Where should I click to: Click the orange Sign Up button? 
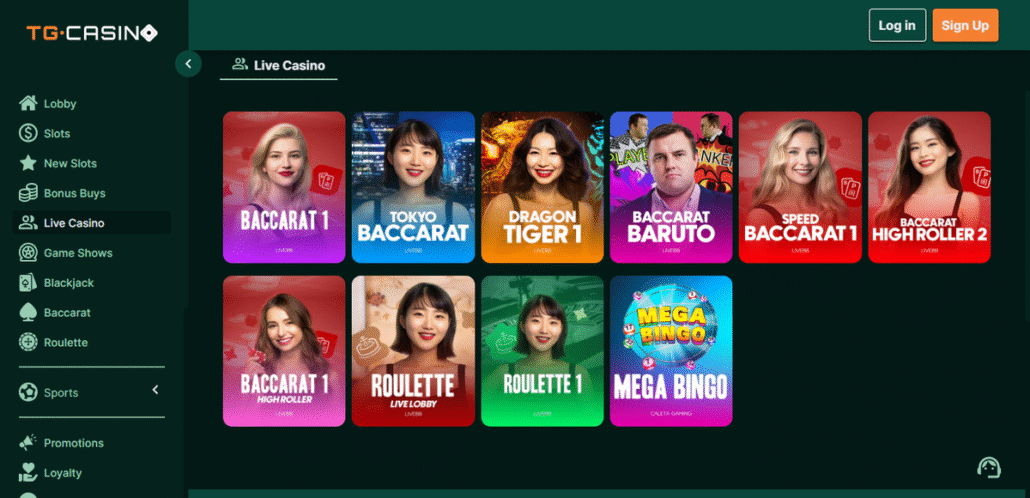click(x=965, y=26)
